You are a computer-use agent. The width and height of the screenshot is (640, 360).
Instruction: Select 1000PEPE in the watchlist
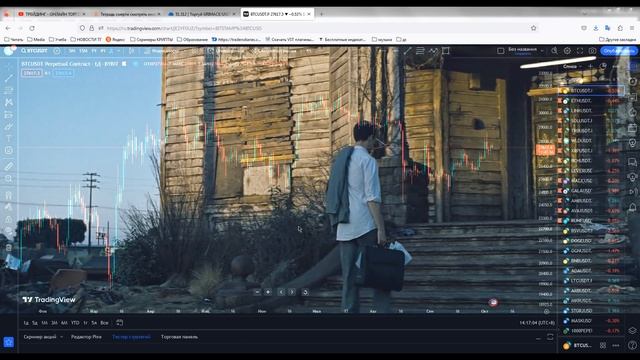(x=592, y=331)
